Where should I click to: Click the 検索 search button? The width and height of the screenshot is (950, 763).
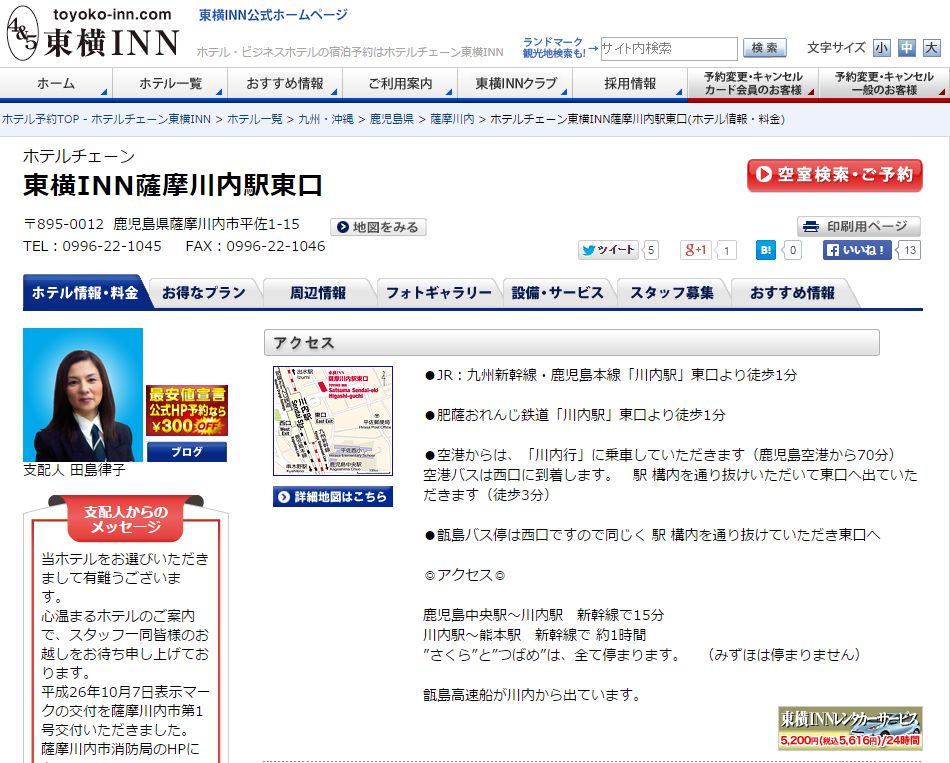765,48
